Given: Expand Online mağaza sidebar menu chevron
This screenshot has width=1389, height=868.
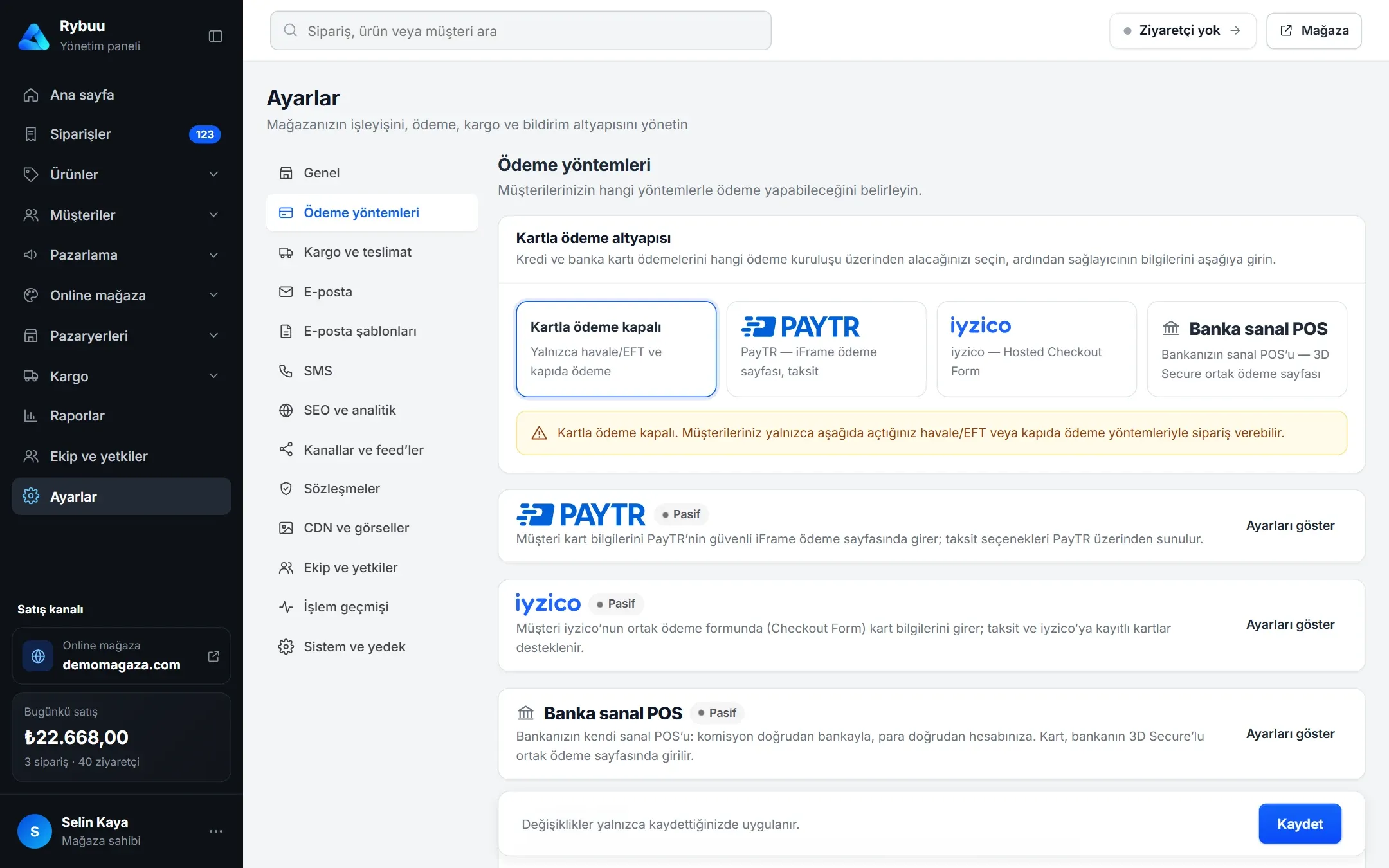Looking at the screenshot, I should (213, 295).
